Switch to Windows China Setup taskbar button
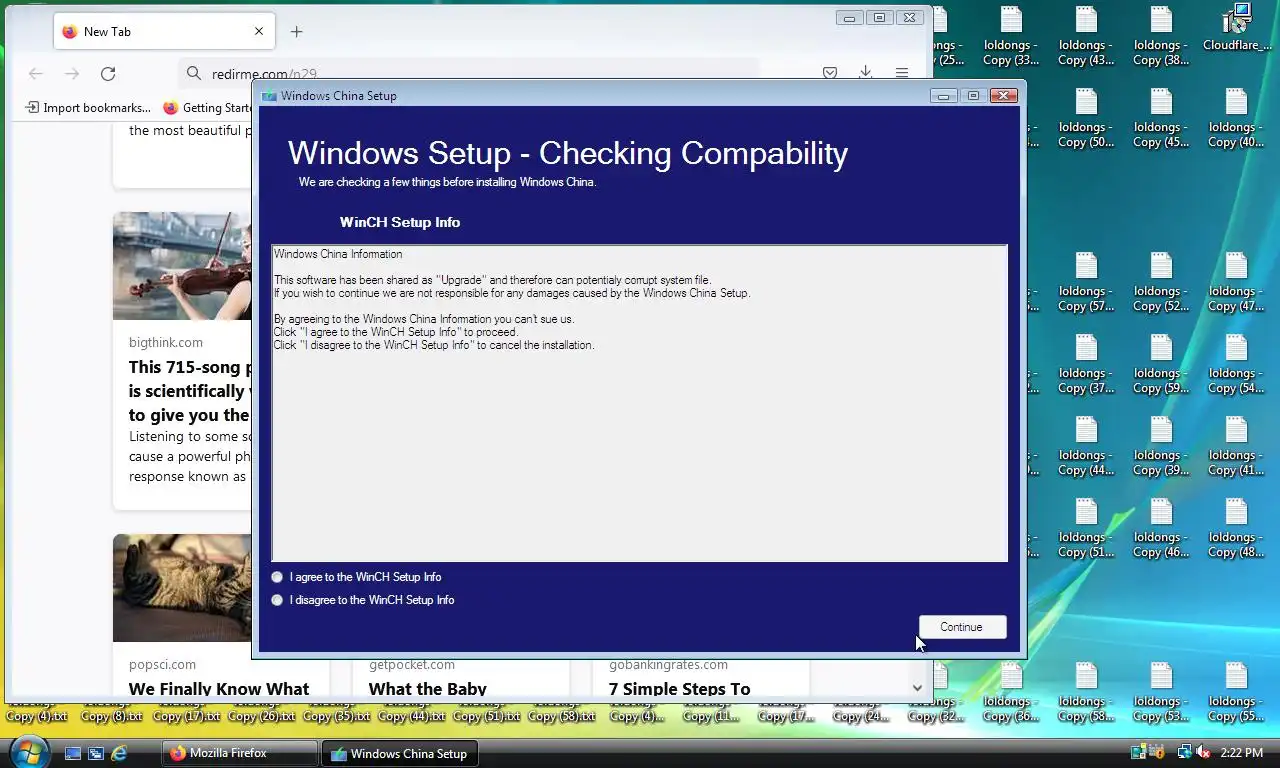1280x768 pixels. point(400,753)
